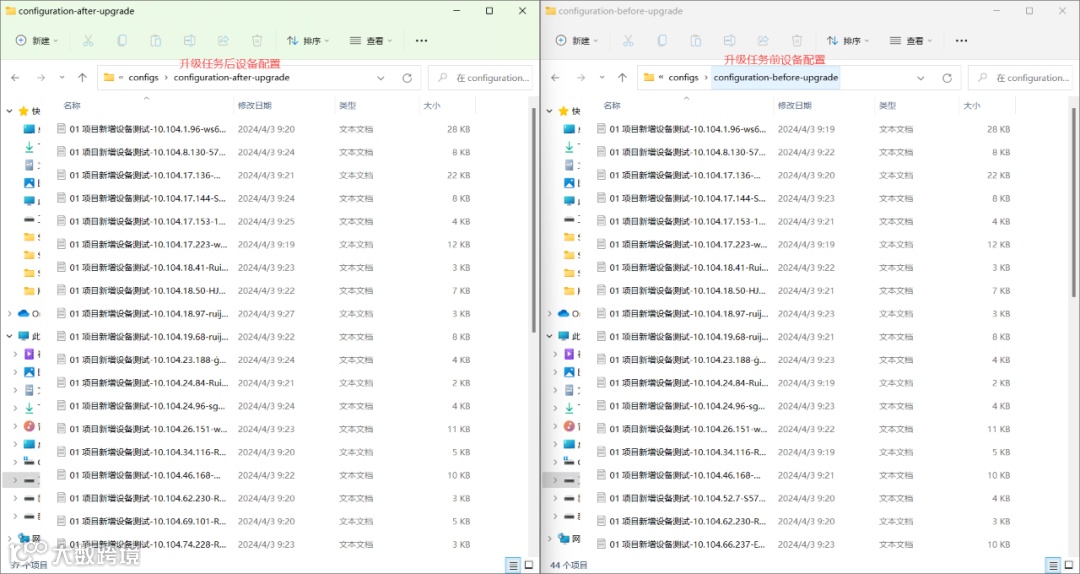The width and height of the screenshot is (1080, 574).
Task: Go forward in configuration-after-upgrade window
Action: tap(41, 78)
